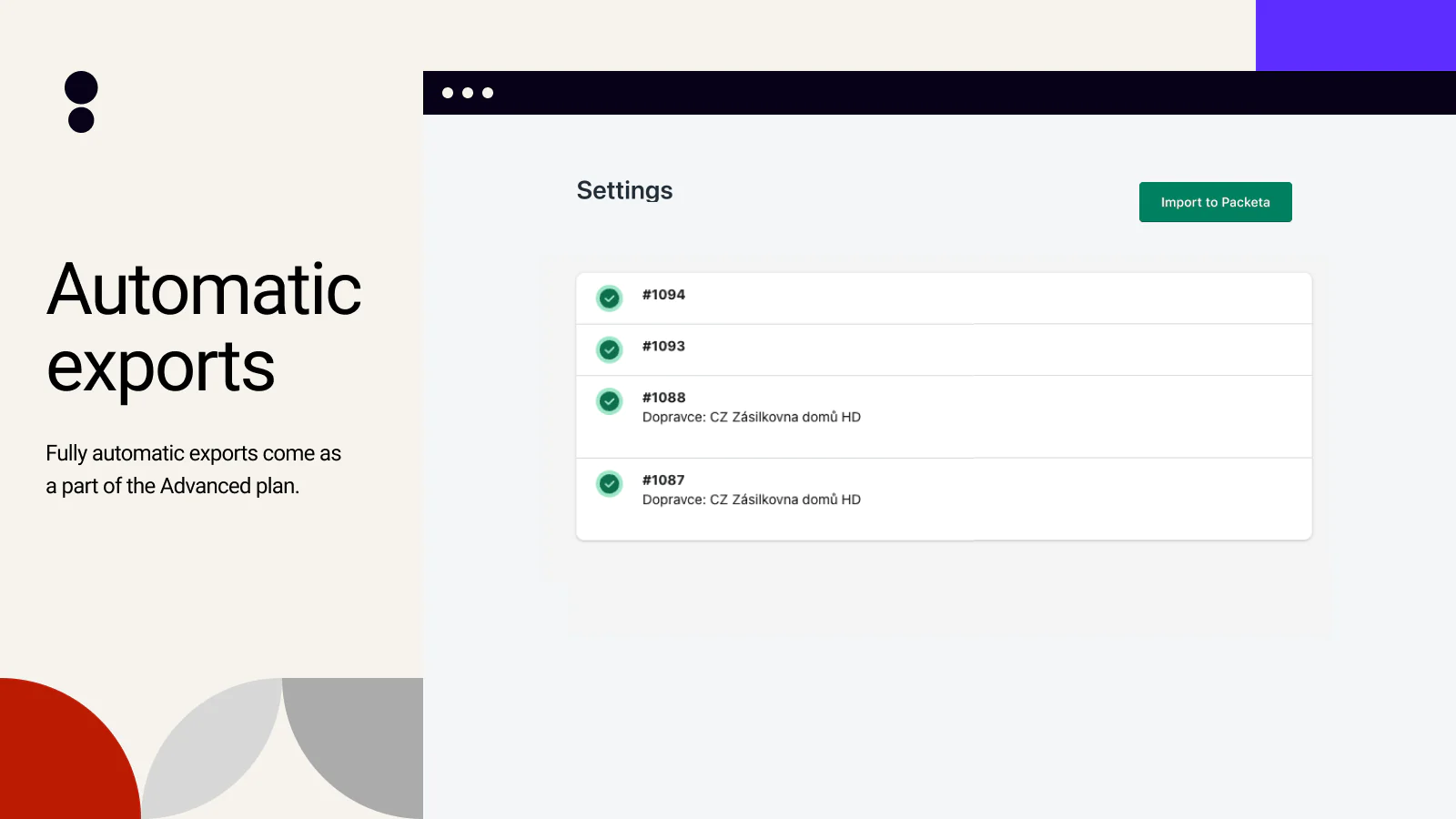Select the #1088 order number
This screenshot has height=819, width=1456.
pos(663,398)
